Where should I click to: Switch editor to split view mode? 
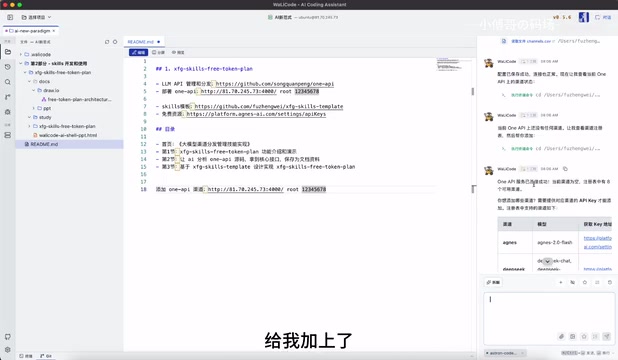158,52
